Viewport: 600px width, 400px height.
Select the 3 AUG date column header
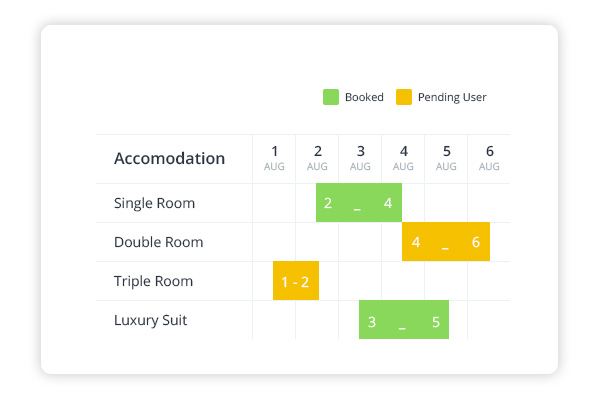tap(360, 158)
